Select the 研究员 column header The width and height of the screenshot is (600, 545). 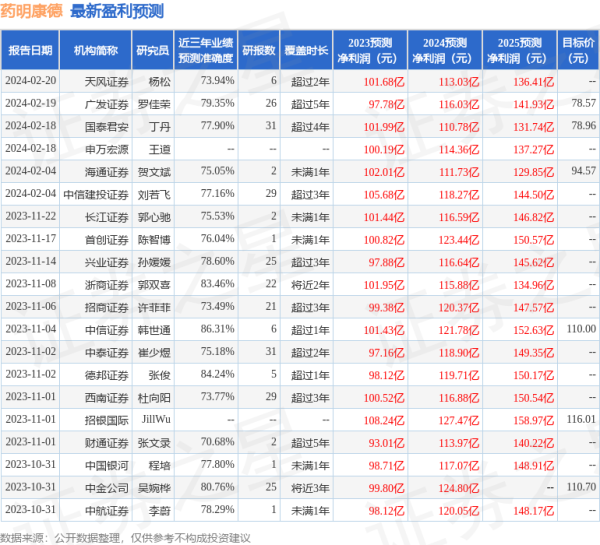(153, 50)
